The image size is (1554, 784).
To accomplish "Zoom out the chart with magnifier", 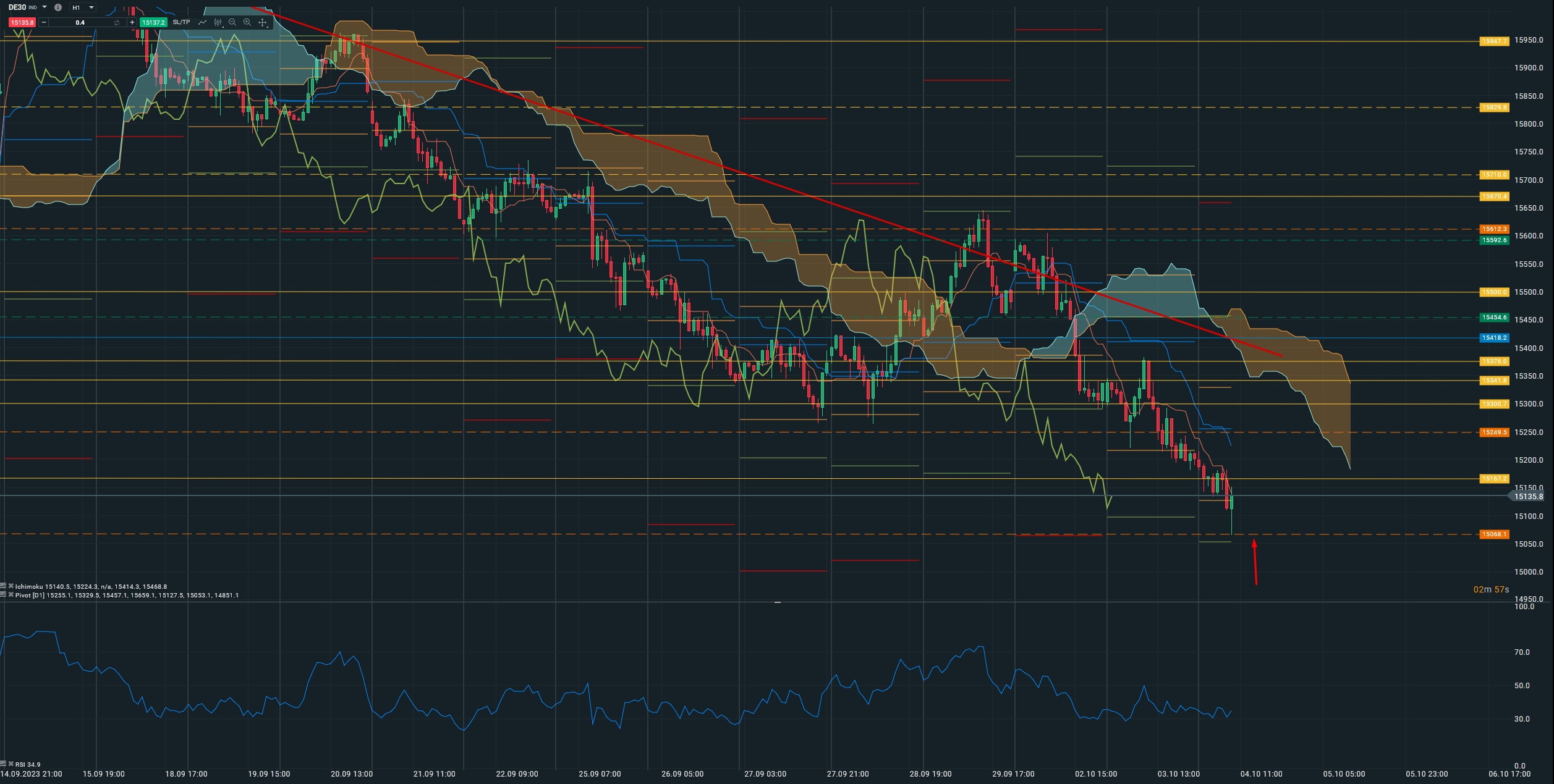I will pyautogui.click(x=232, y=22).
